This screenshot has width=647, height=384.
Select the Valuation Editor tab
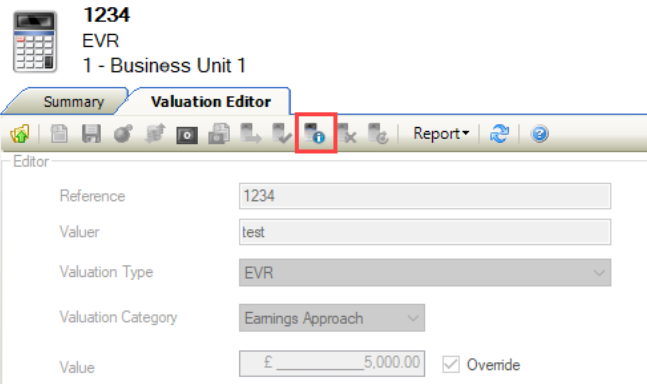coord(211,102)
